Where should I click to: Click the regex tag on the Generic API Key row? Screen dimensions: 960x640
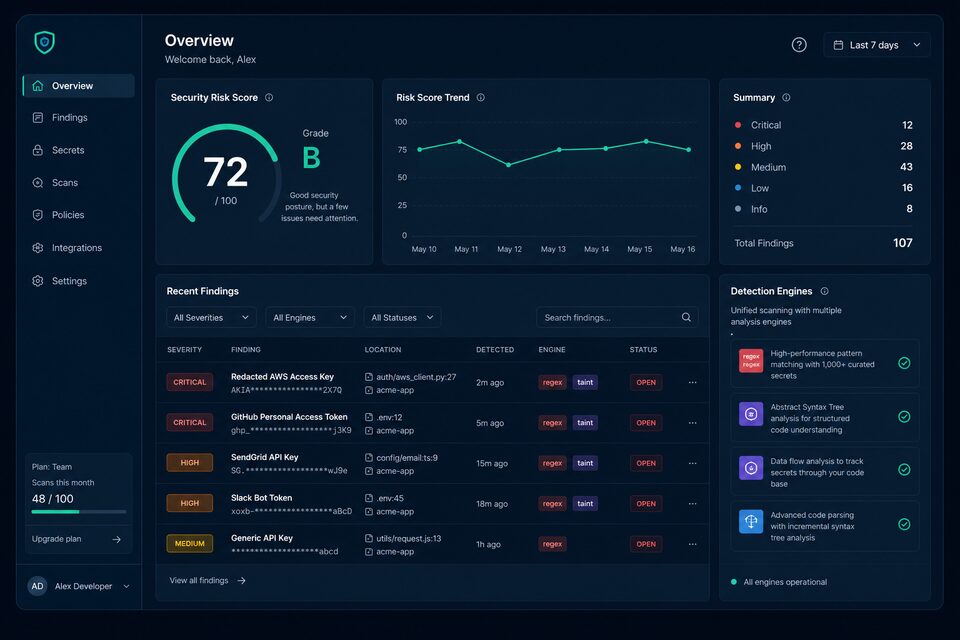552,544
